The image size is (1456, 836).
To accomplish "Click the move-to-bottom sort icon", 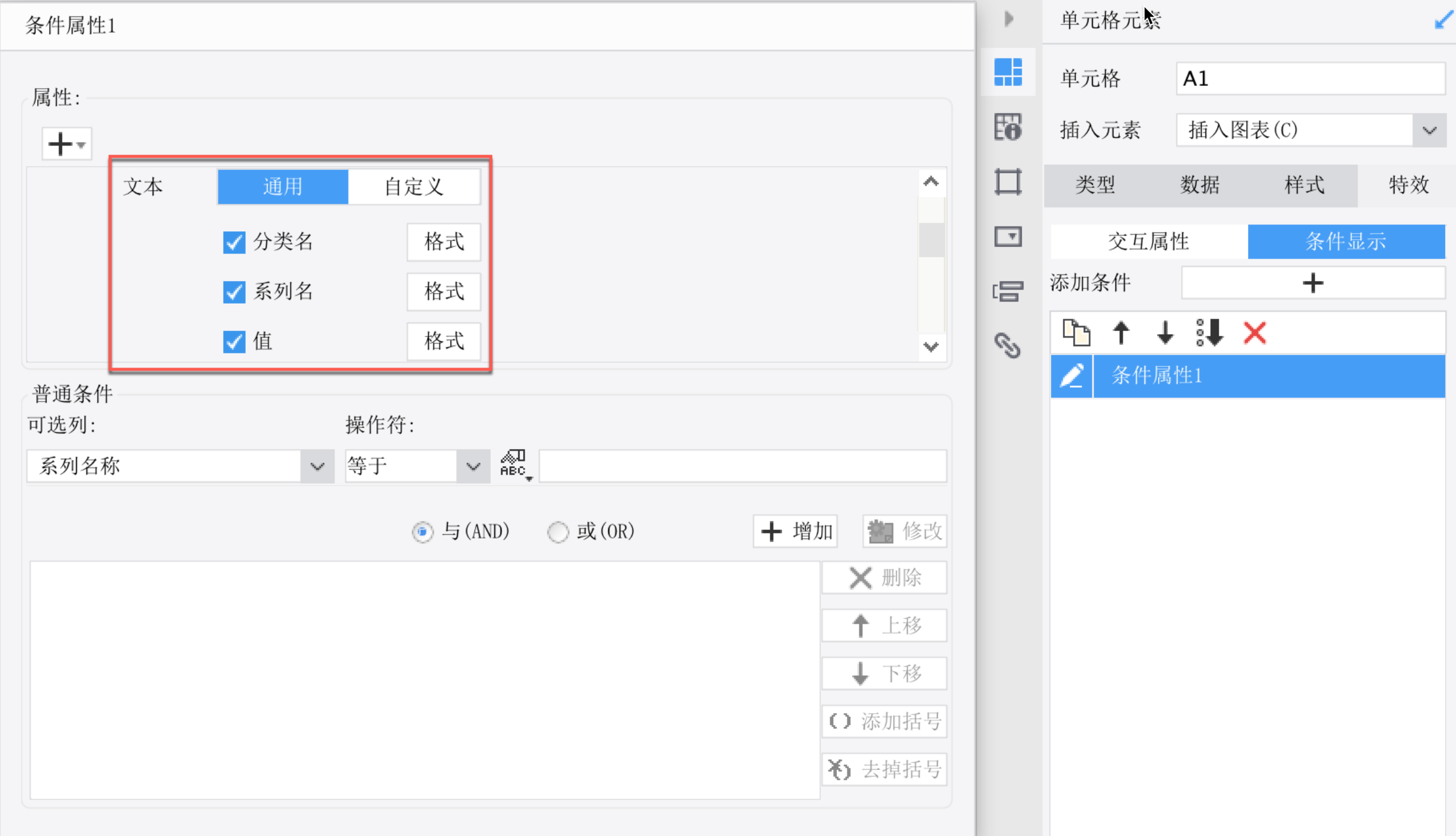I will tap(1209, 333).
